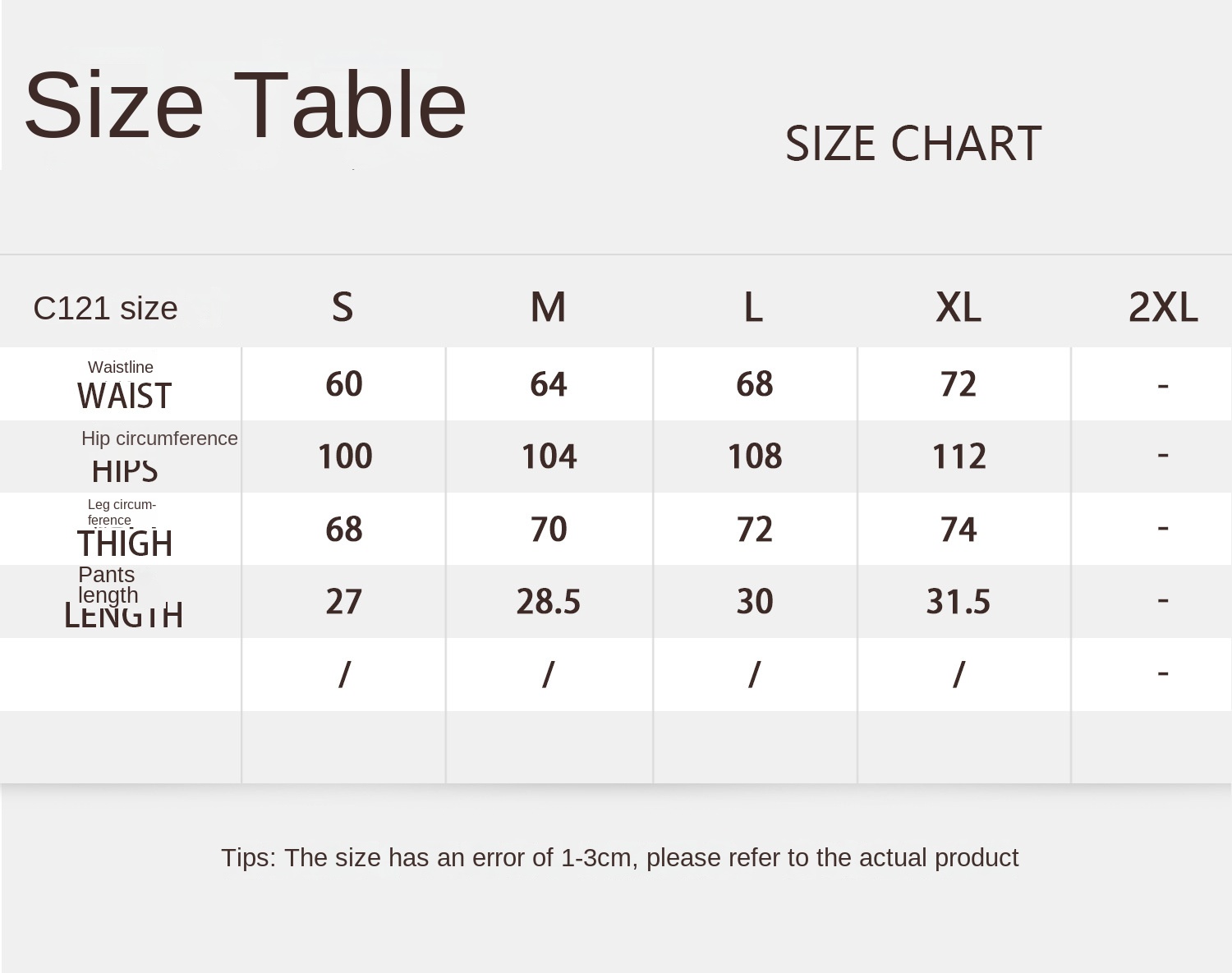Select length value 28.5 for size M

548,601
